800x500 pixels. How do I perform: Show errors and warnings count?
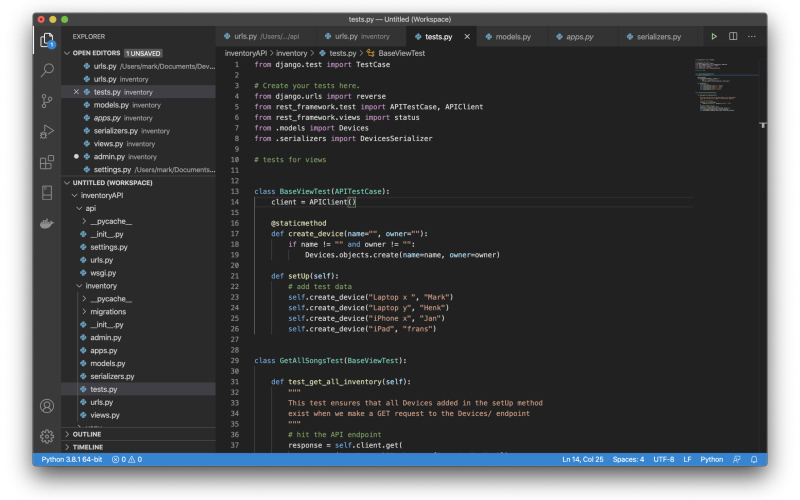click(x=127, y=460)
